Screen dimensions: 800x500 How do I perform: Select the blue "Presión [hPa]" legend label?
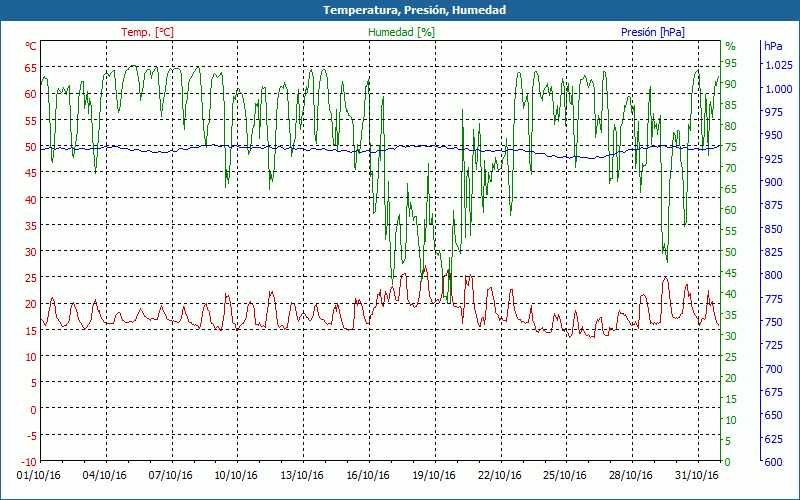(x=653, y=32)
